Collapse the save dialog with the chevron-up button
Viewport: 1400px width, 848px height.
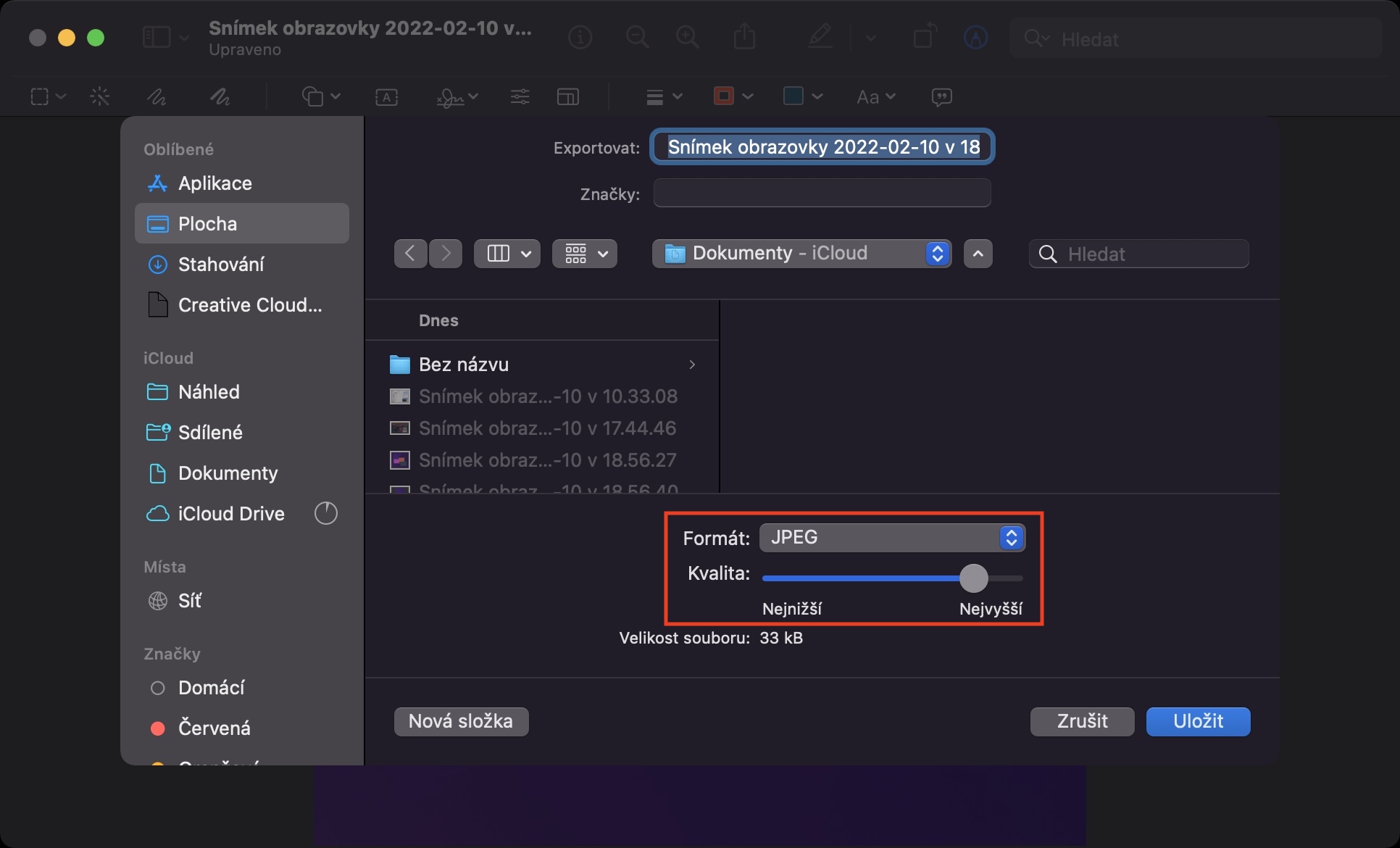[x=978, y=254]
